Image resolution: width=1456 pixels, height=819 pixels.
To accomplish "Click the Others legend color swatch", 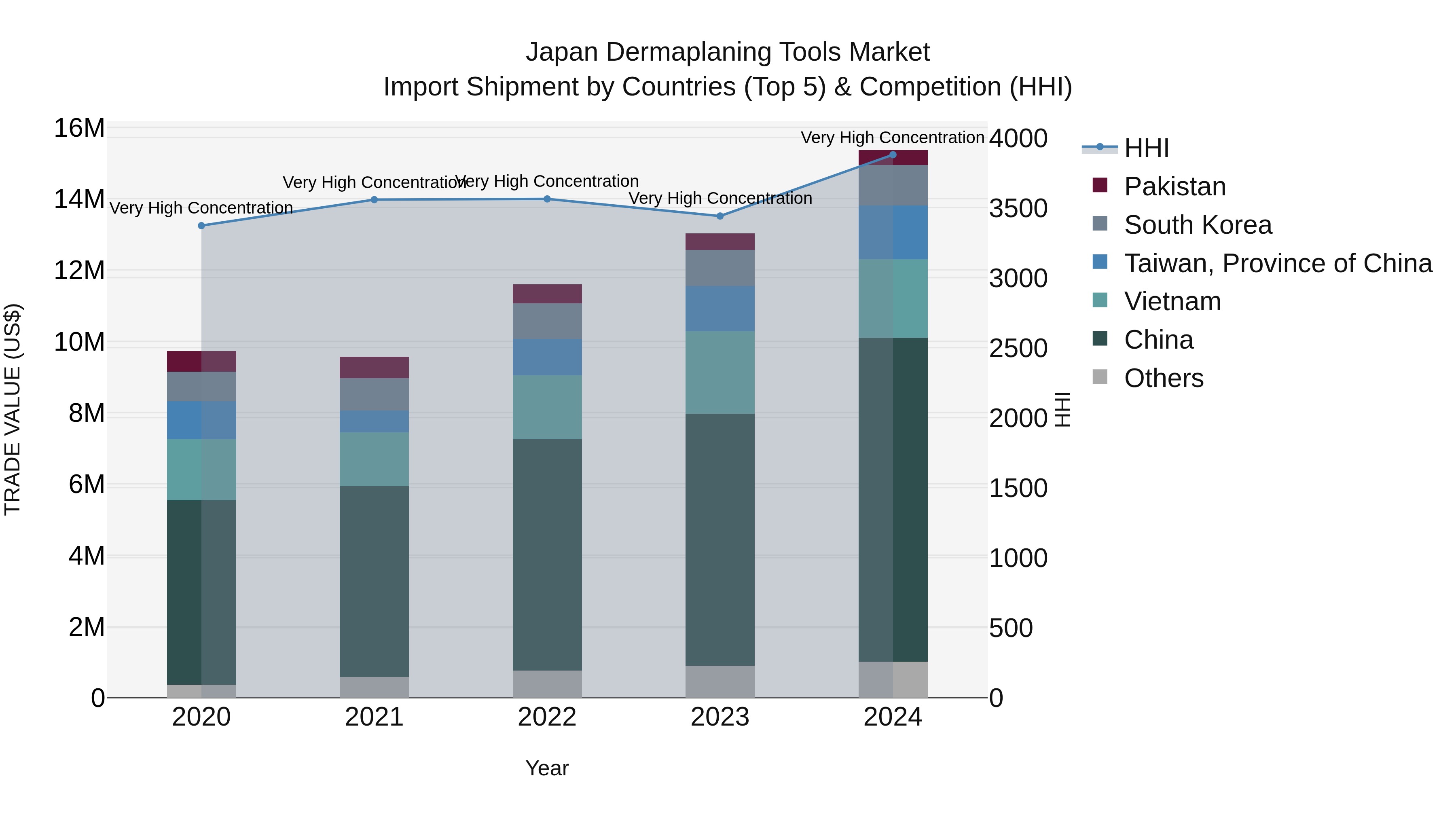I will 1100,377.
